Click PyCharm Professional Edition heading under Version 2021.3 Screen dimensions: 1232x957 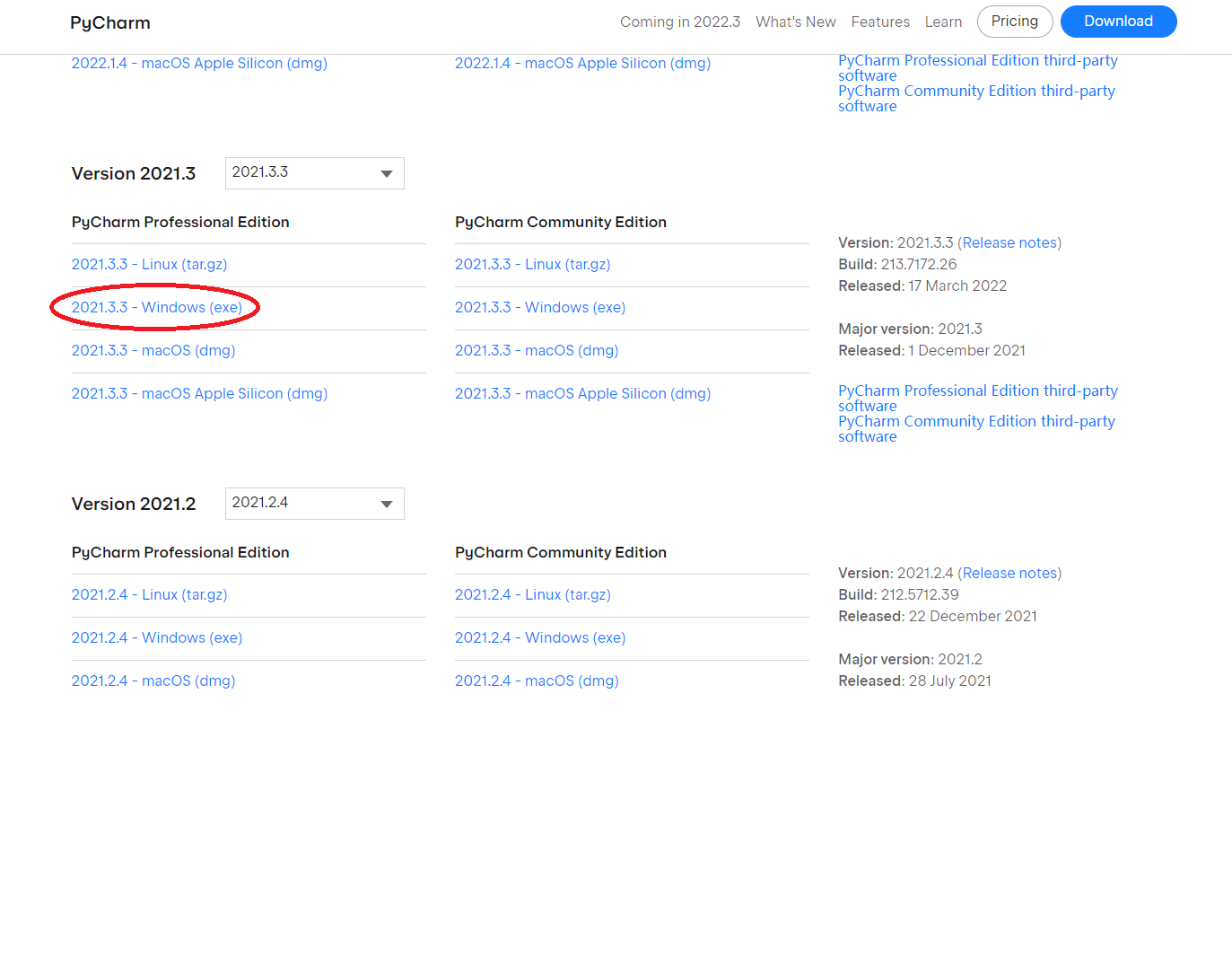click(180, 222)
